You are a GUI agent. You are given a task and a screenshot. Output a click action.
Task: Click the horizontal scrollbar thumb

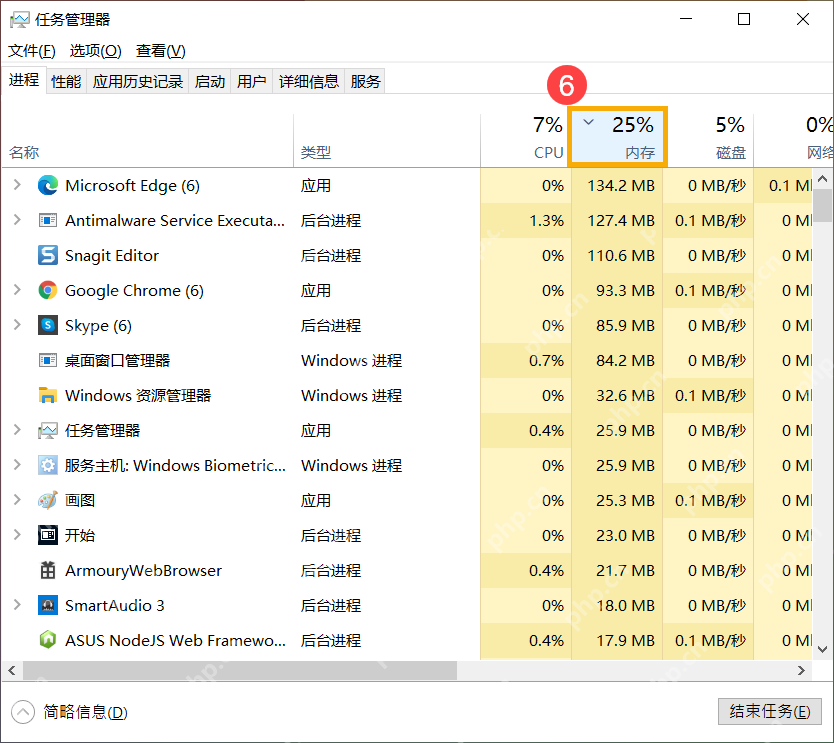click(239, 671)
